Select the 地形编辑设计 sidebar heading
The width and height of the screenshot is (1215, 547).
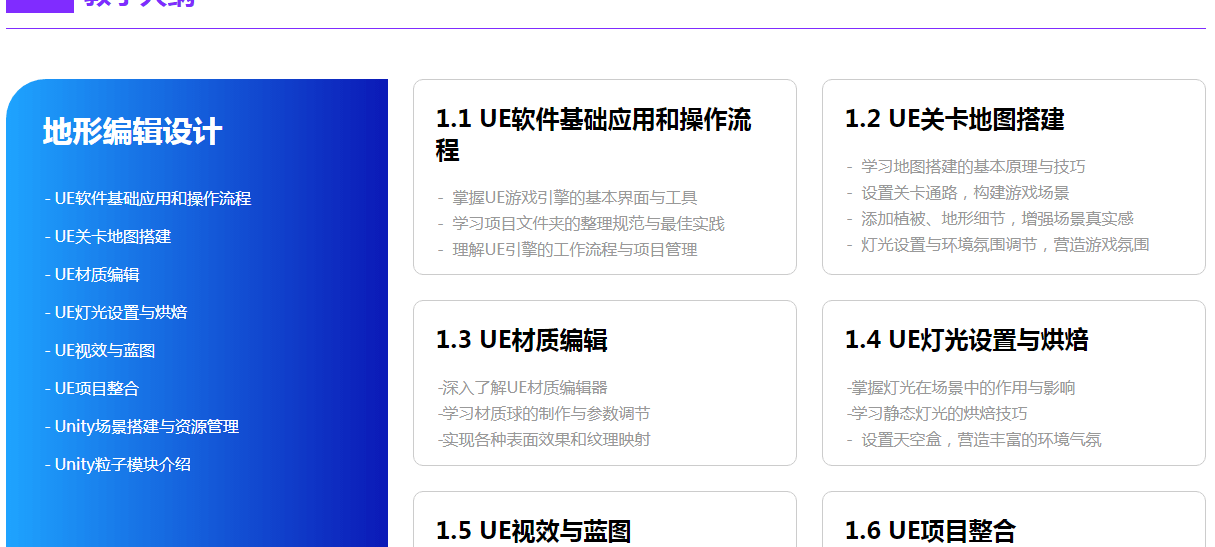click(x=132, y=132)
